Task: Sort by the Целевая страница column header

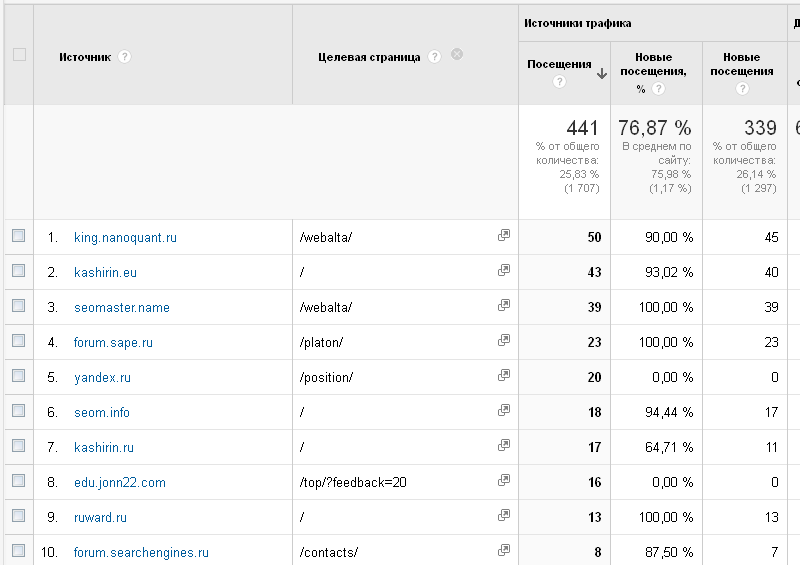Action: [369, 57]
